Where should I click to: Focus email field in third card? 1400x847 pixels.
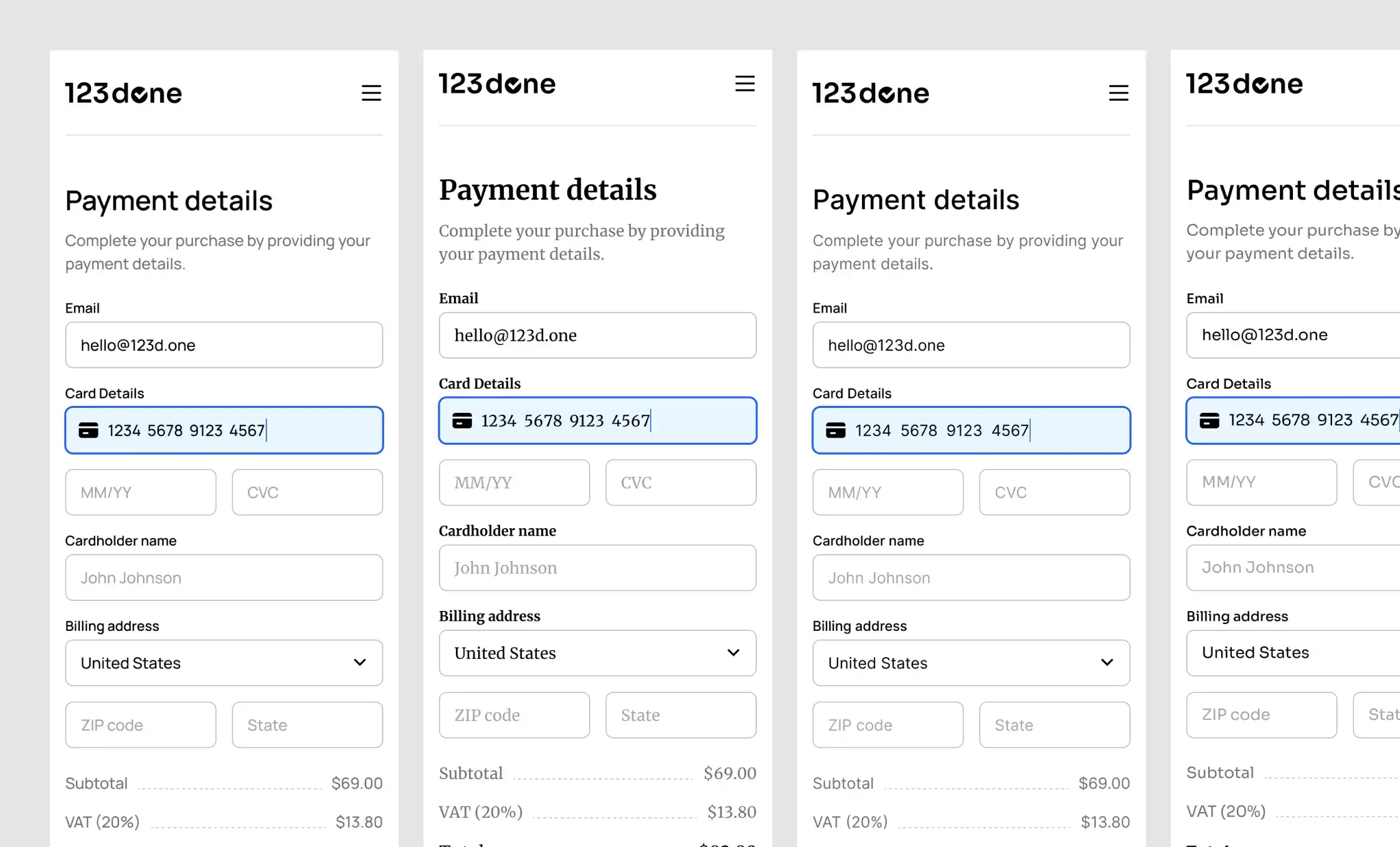click(972, 345)
